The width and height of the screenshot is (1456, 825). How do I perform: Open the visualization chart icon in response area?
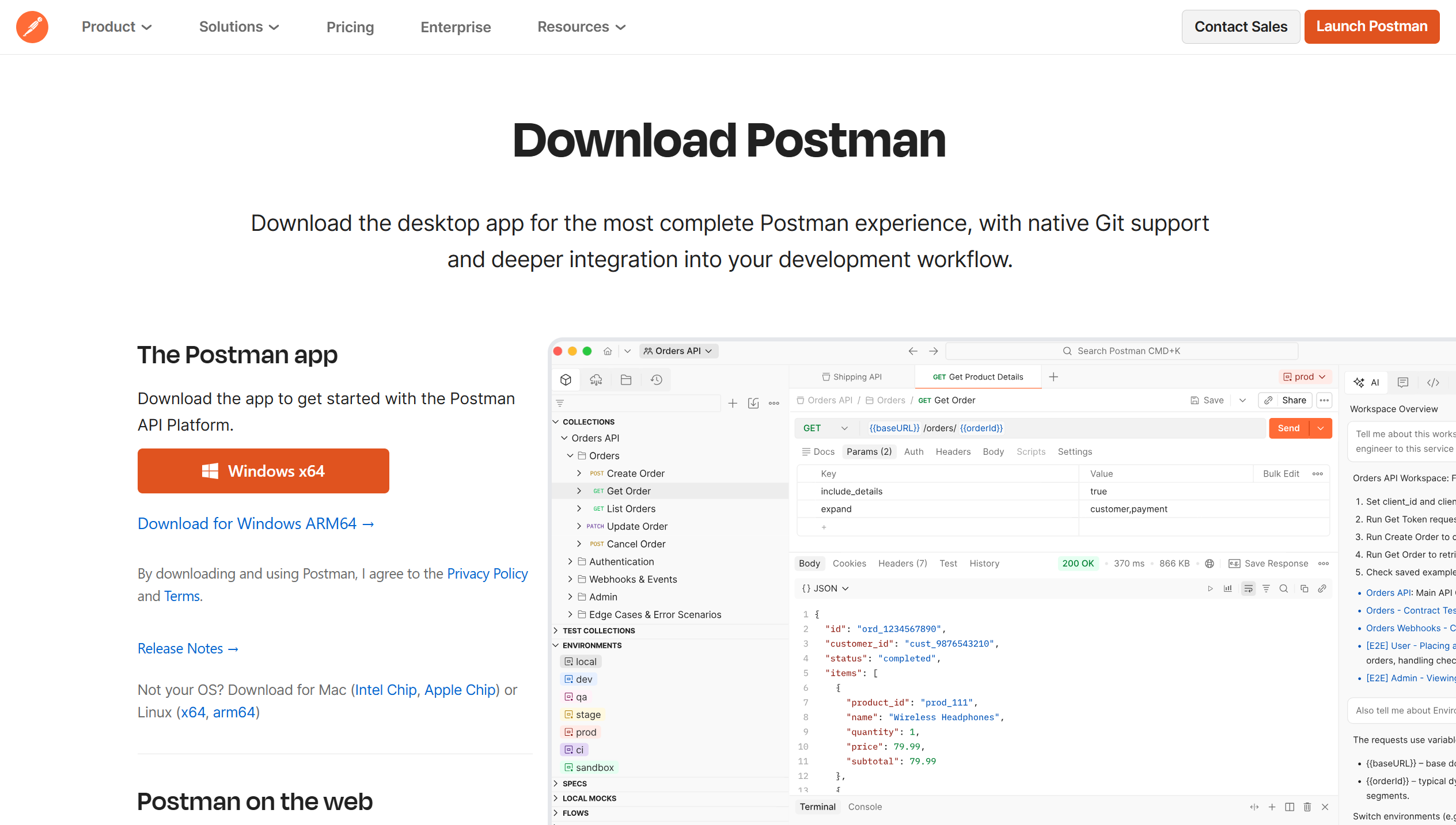(1228, 588)
